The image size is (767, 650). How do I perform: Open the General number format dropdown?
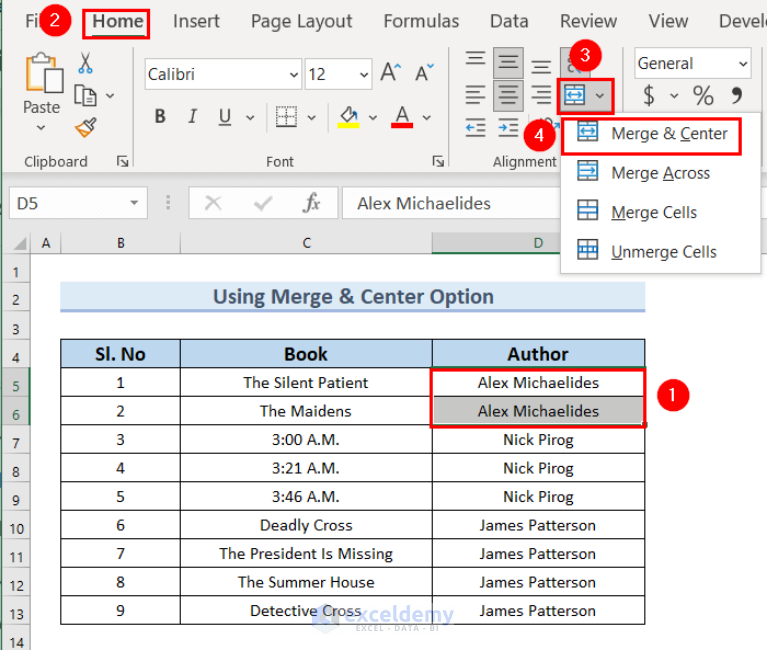coord(743,64)
